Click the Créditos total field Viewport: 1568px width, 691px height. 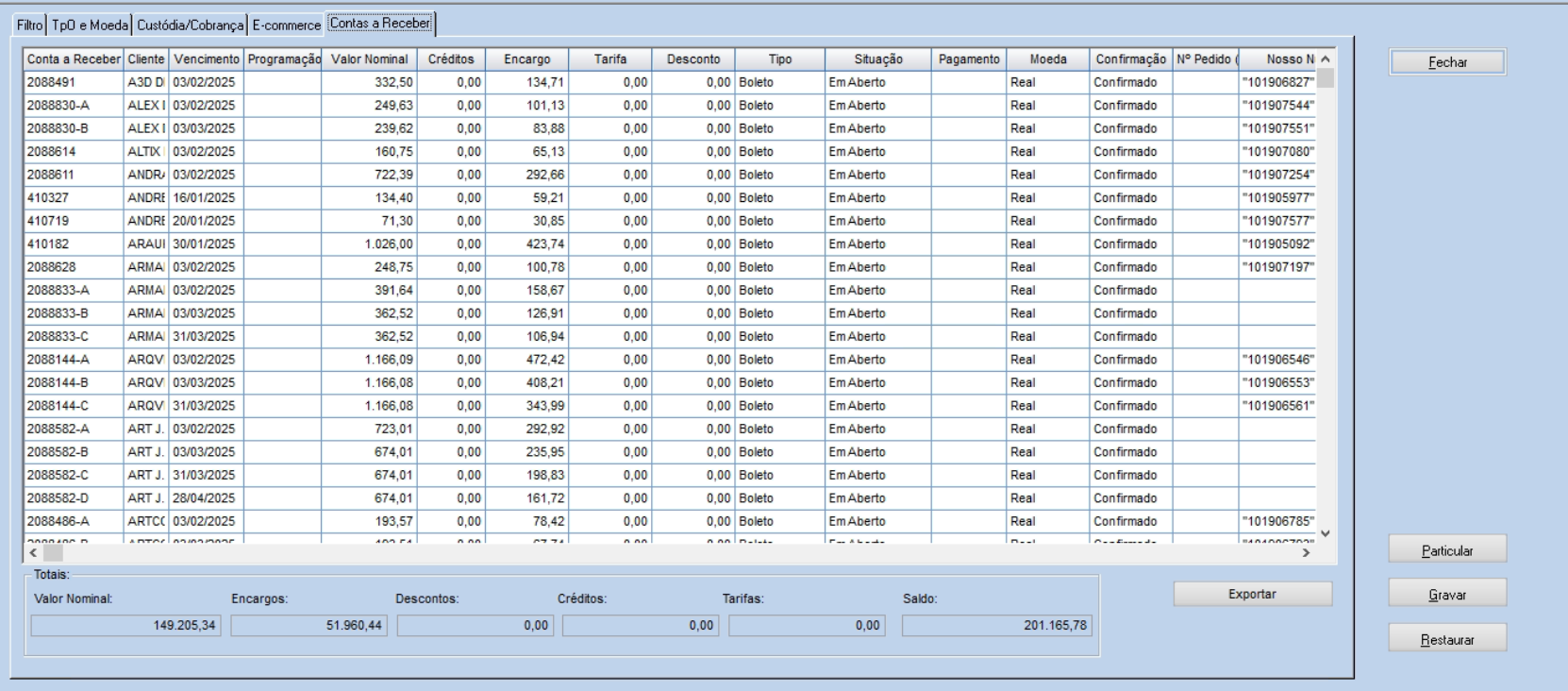(641, 626)
